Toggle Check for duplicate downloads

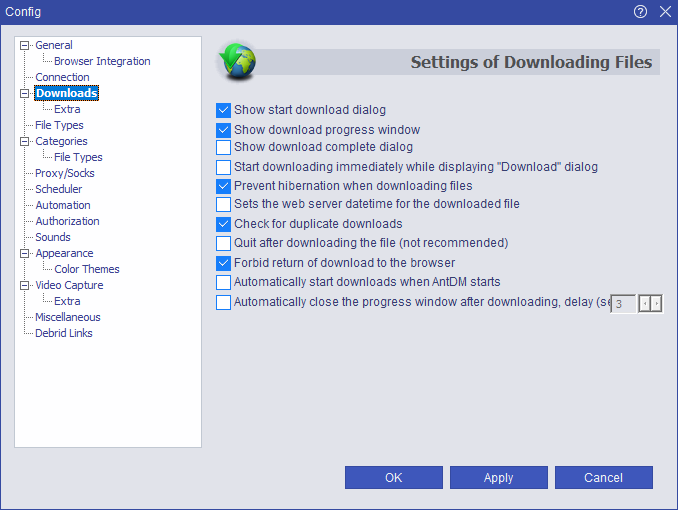pos(223,224)
